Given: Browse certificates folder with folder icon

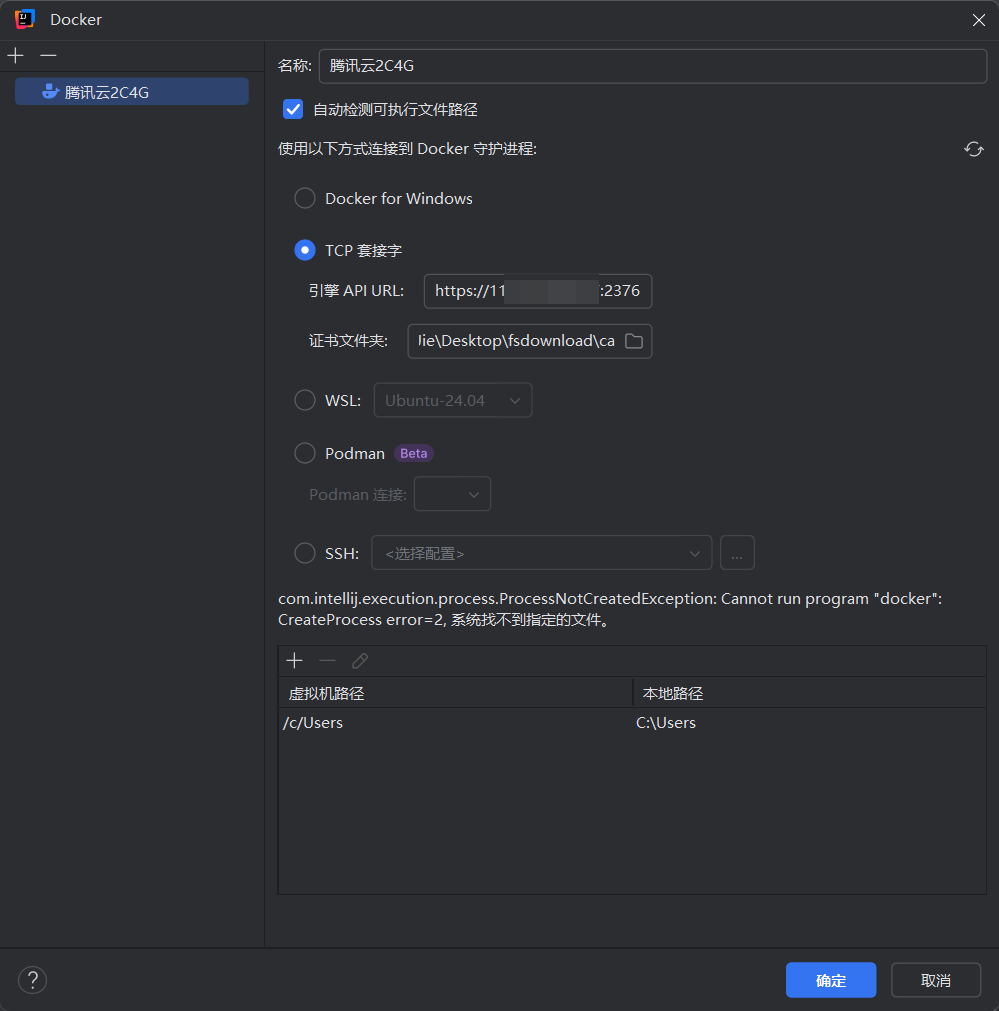Looking at the screenshot, I should 634,341.
